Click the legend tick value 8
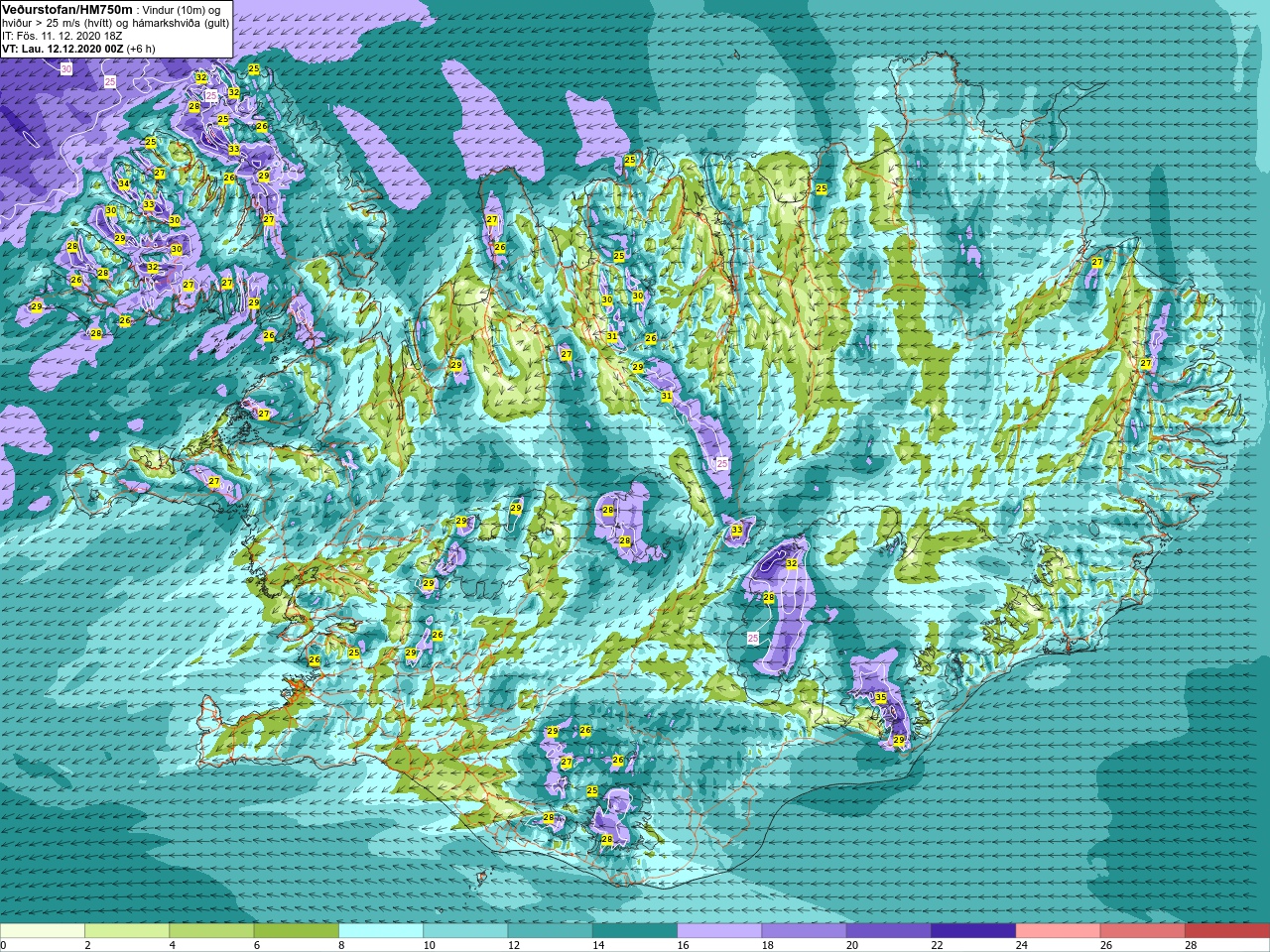 click(x=341, y=945)
